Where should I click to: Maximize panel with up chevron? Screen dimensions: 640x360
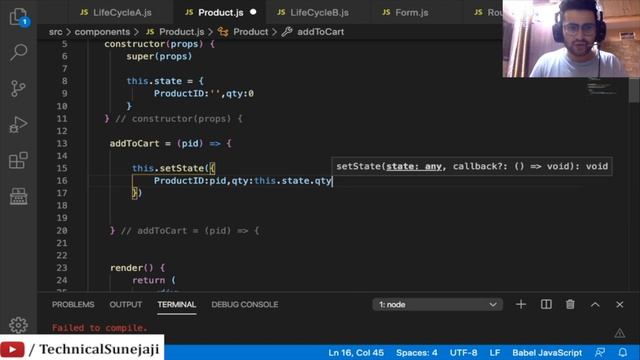click(595, 304)
